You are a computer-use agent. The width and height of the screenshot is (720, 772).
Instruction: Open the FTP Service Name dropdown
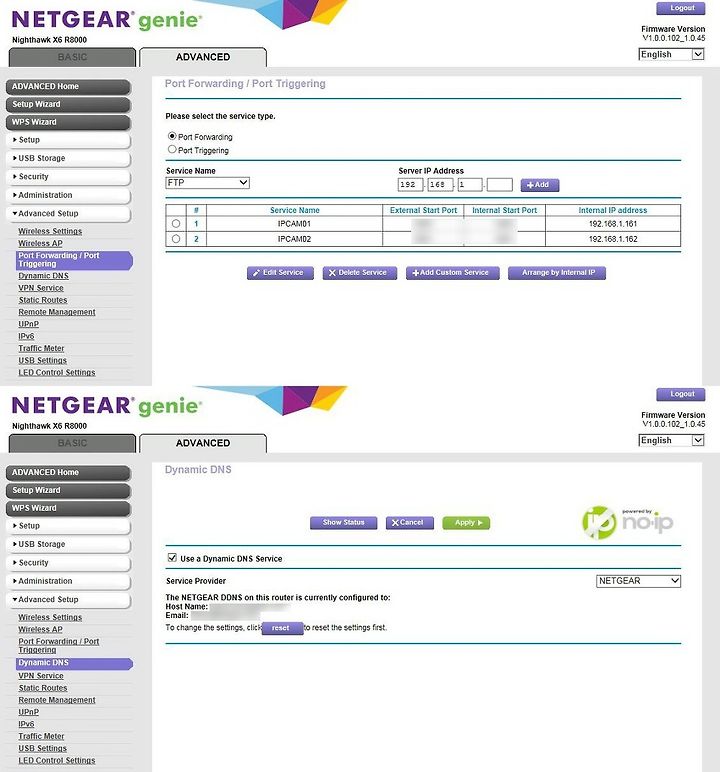click(x=207, y=183)
